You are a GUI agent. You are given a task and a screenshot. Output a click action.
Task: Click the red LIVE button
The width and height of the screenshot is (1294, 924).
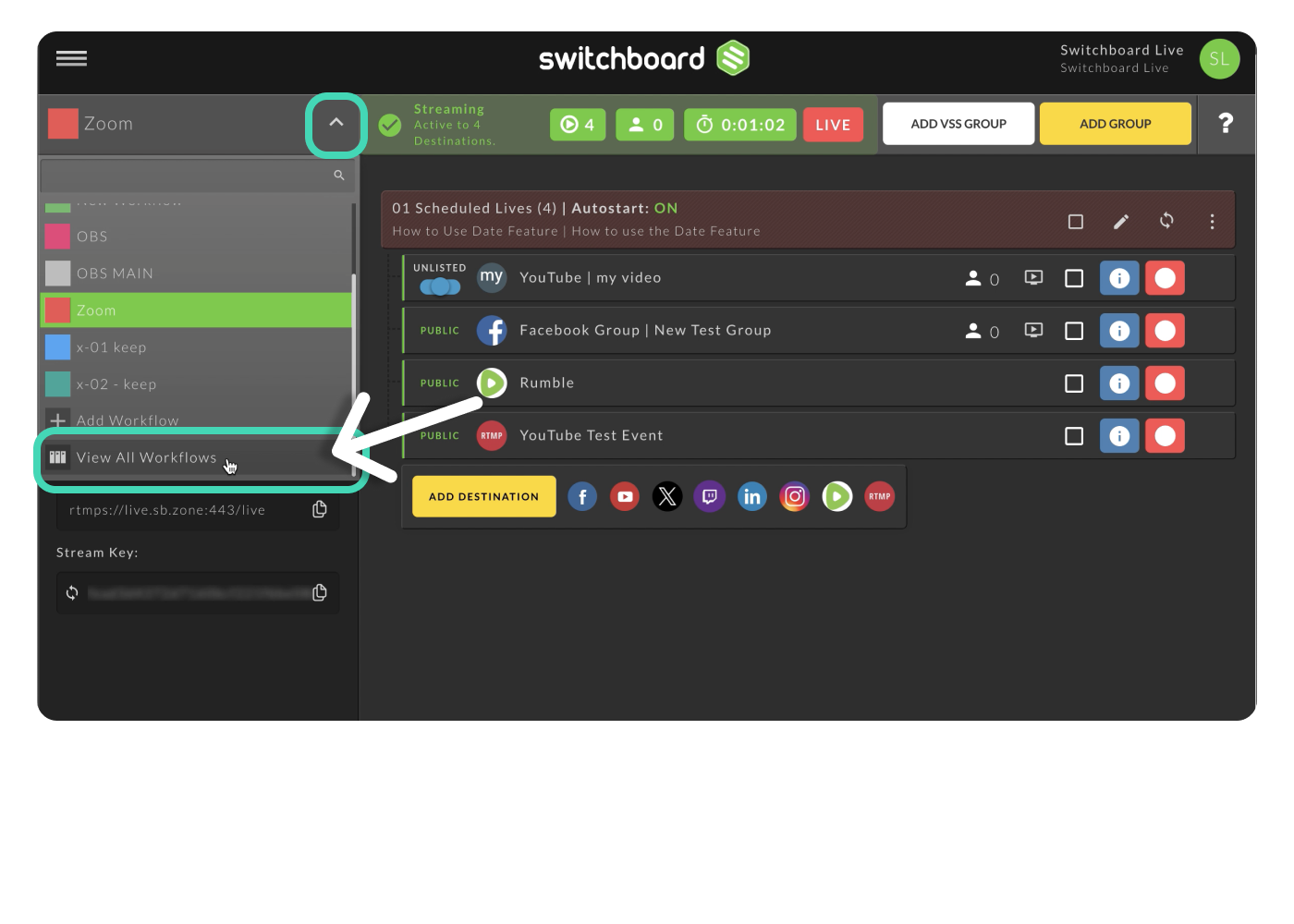833,125
